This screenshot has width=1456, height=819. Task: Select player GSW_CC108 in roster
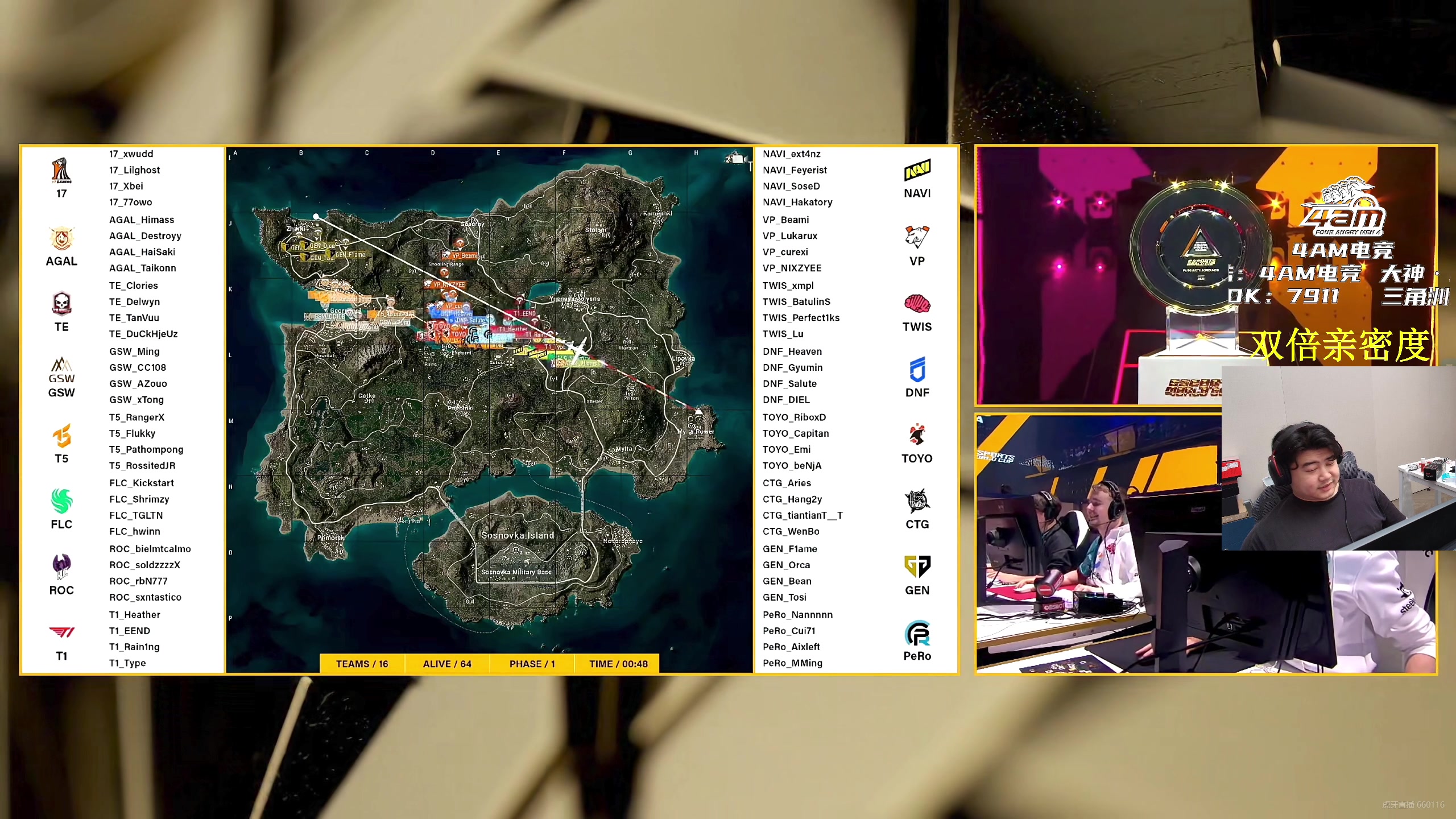point(138,367)
